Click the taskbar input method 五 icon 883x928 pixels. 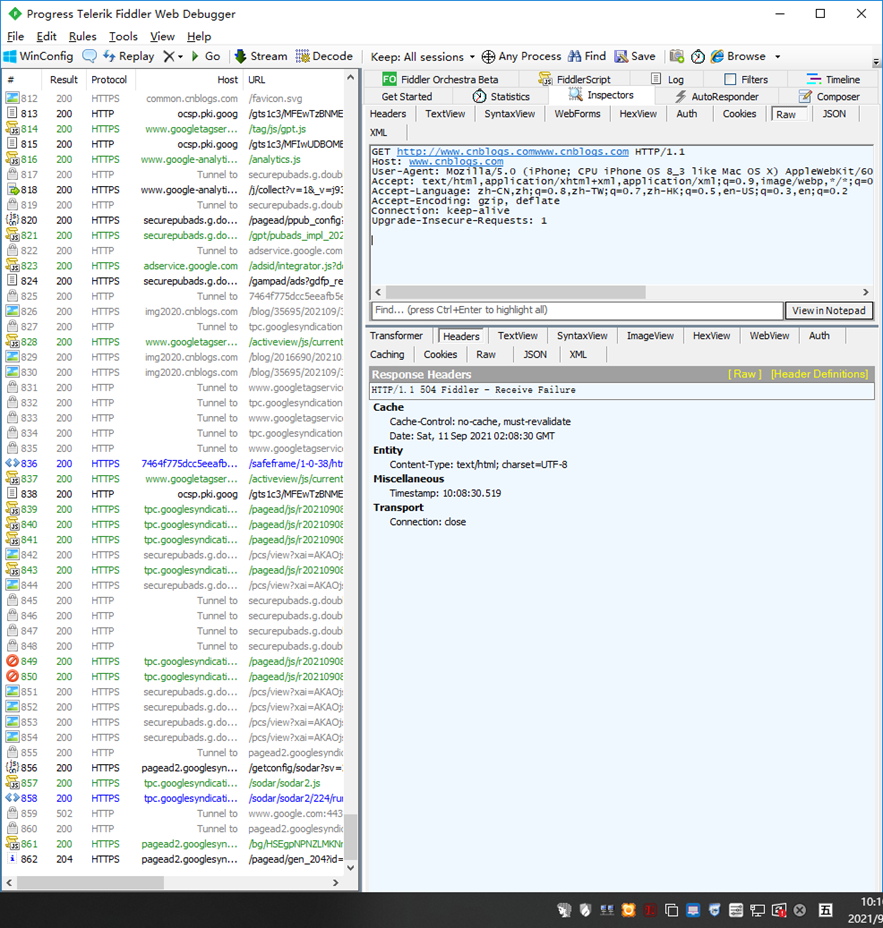(826, 910)
